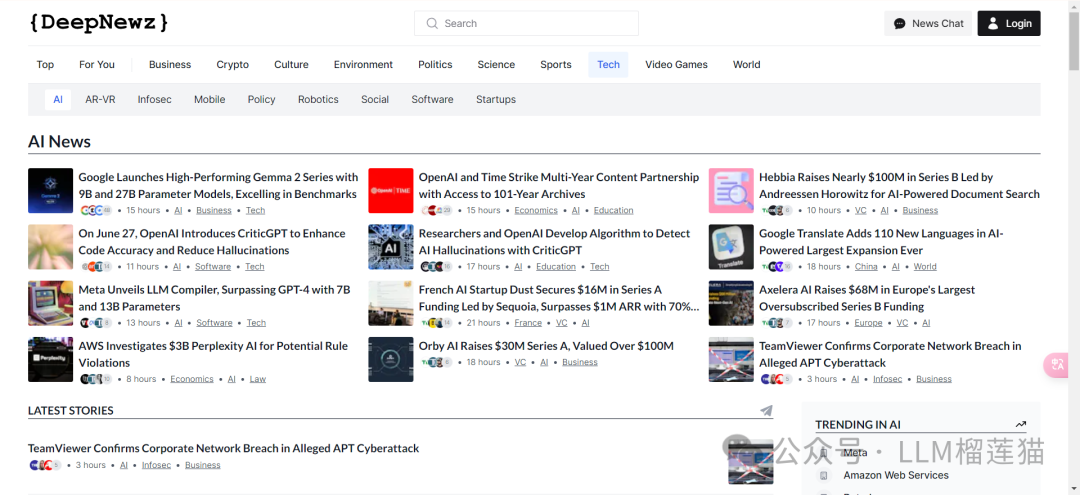Open the French startup Dust thumbnail
This screenshot has width=1080, height=495.
pos(391,303)
